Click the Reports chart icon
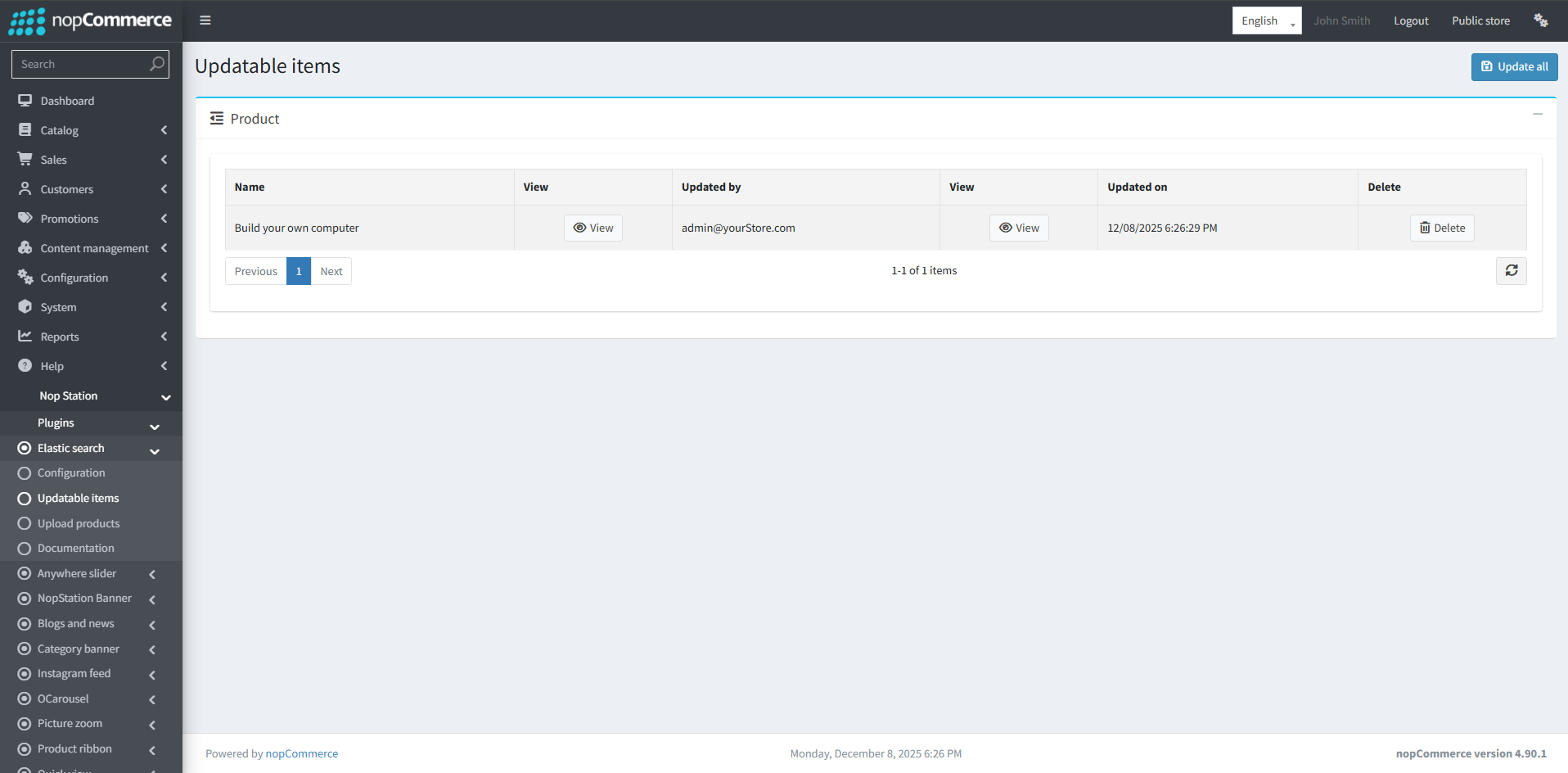This screenshot has width=1568, height=773. click(25, 337)
